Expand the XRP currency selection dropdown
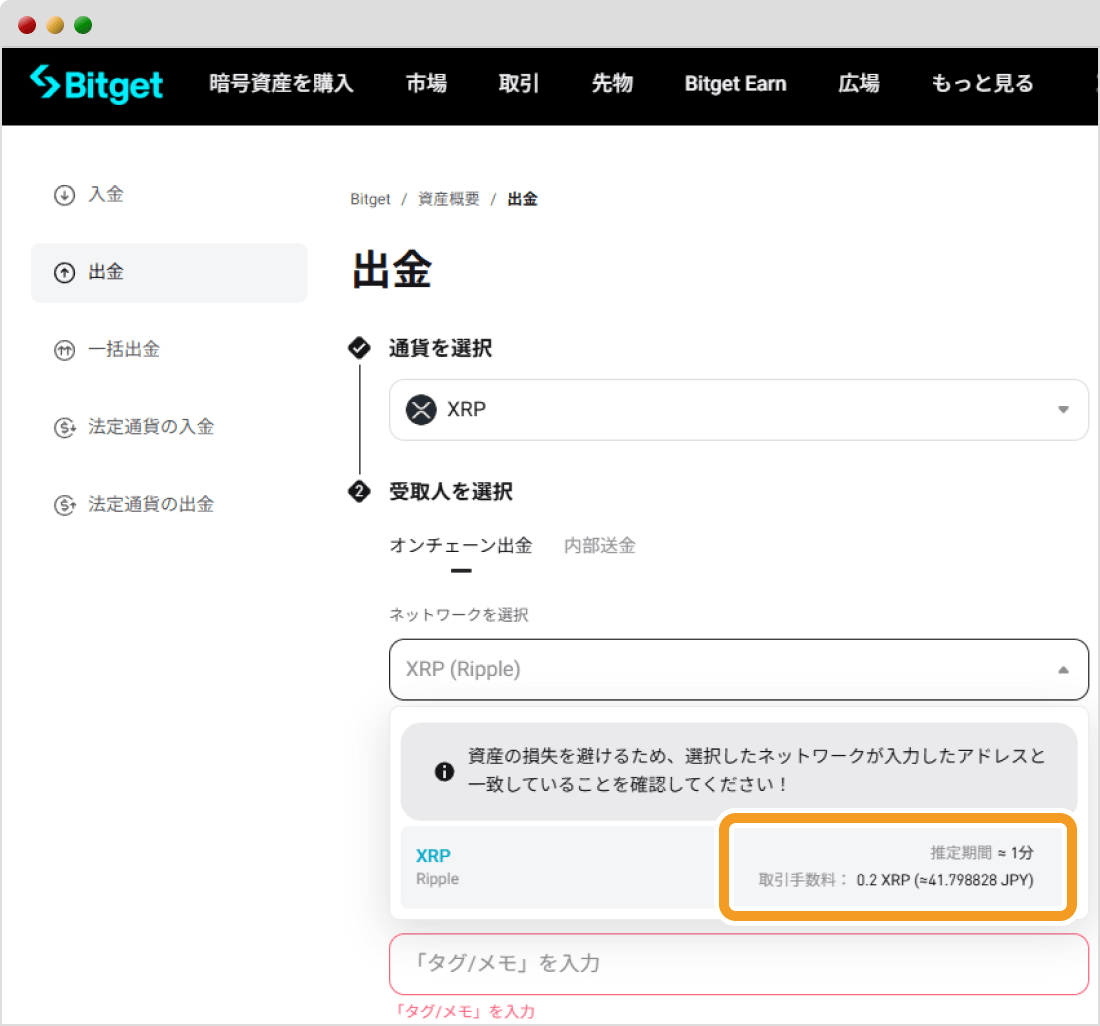This screenshot has height=1026, width=1100. coord(1064,409)
